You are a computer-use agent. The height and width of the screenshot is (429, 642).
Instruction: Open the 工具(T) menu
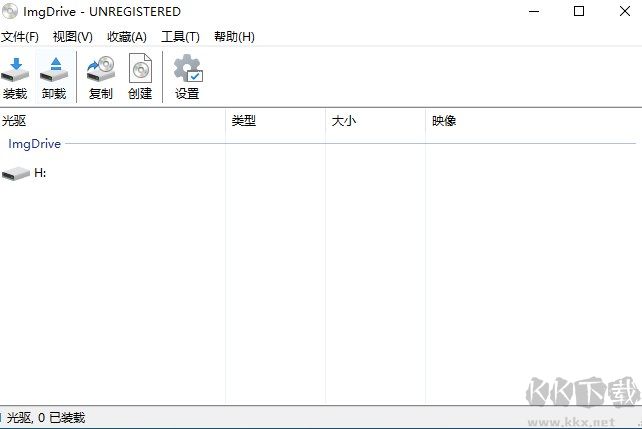tap(180, 37)
